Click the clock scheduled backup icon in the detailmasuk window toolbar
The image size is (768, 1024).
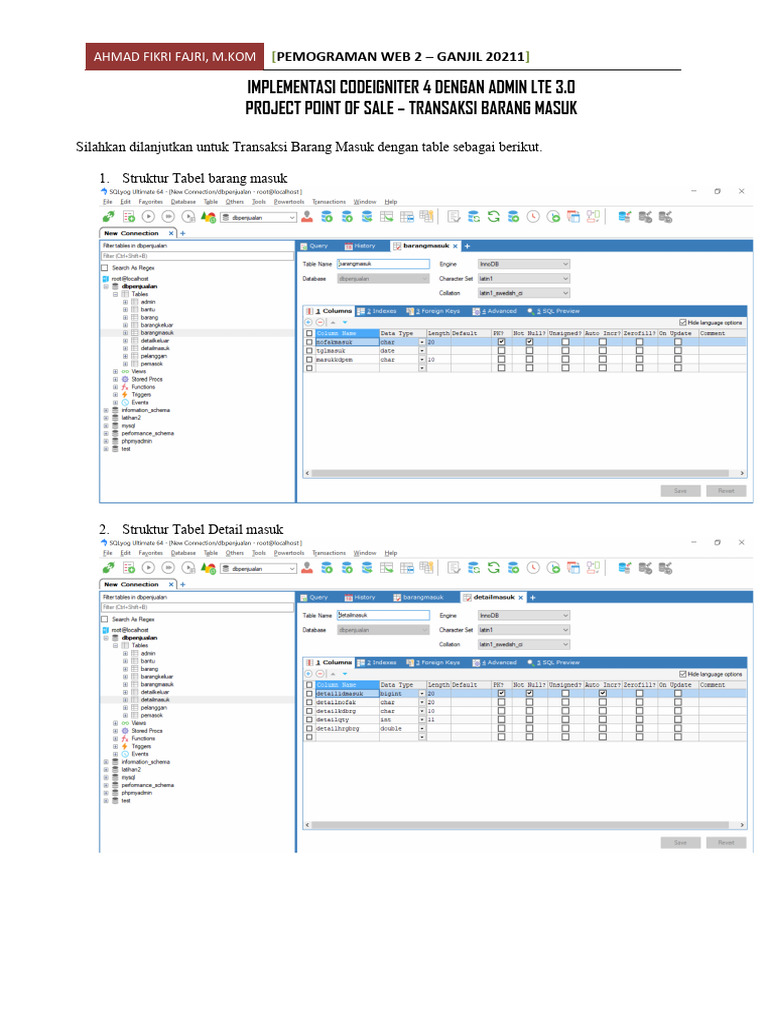(534, 568)
